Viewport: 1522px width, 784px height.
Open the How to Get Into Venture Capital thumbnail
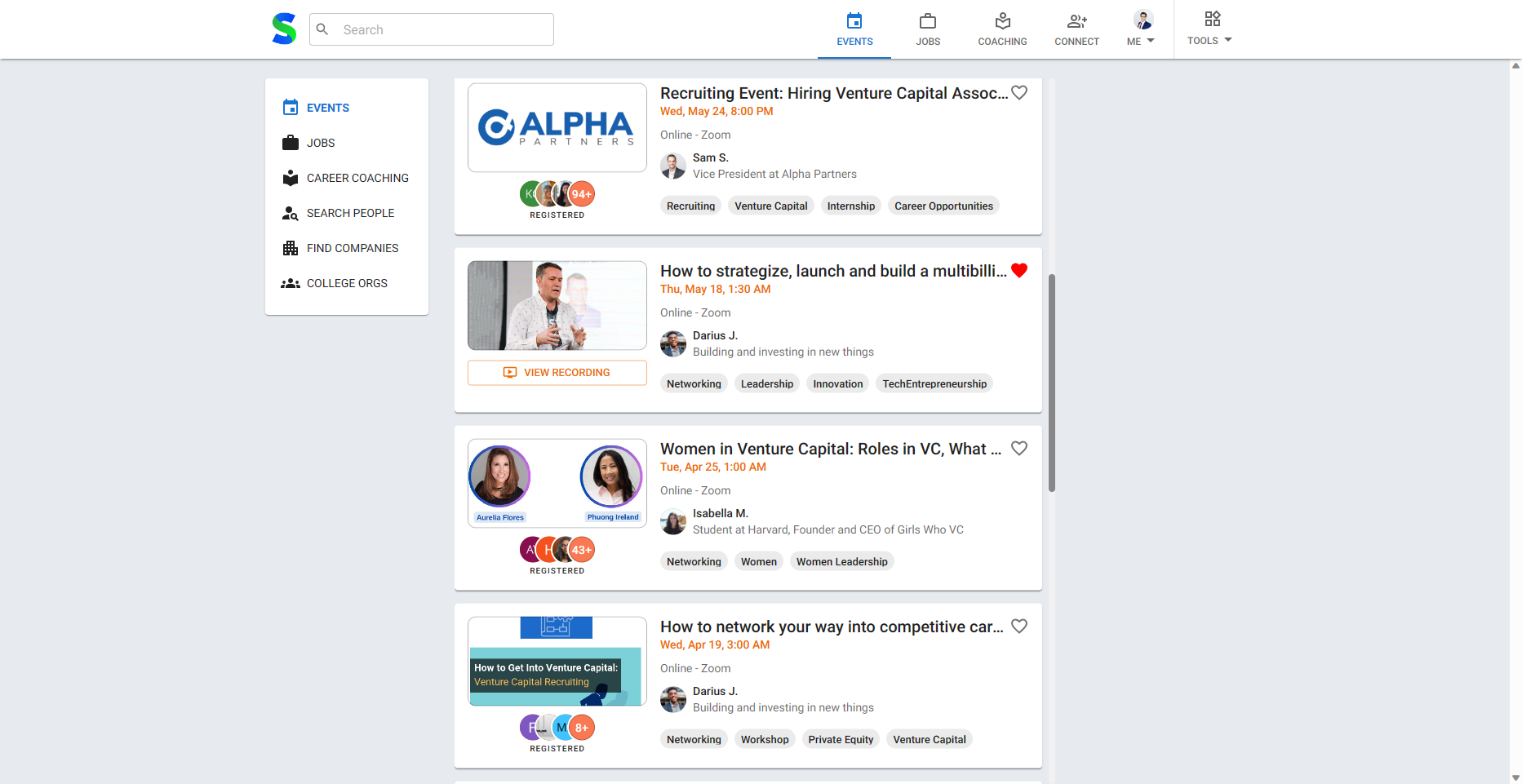pos(557,661)
